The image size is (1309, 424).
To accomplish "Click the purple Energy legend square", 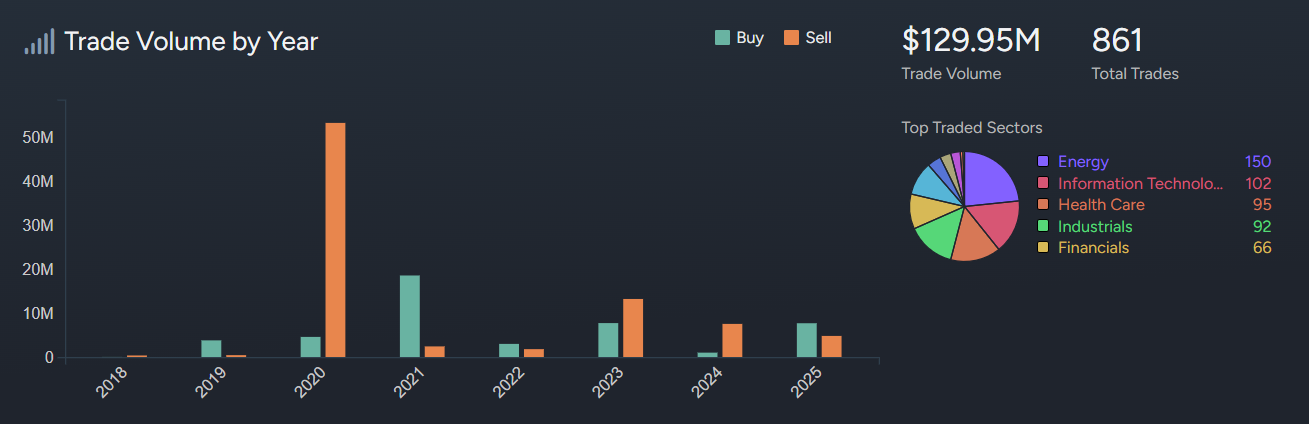I will (x=1043, y=162).
